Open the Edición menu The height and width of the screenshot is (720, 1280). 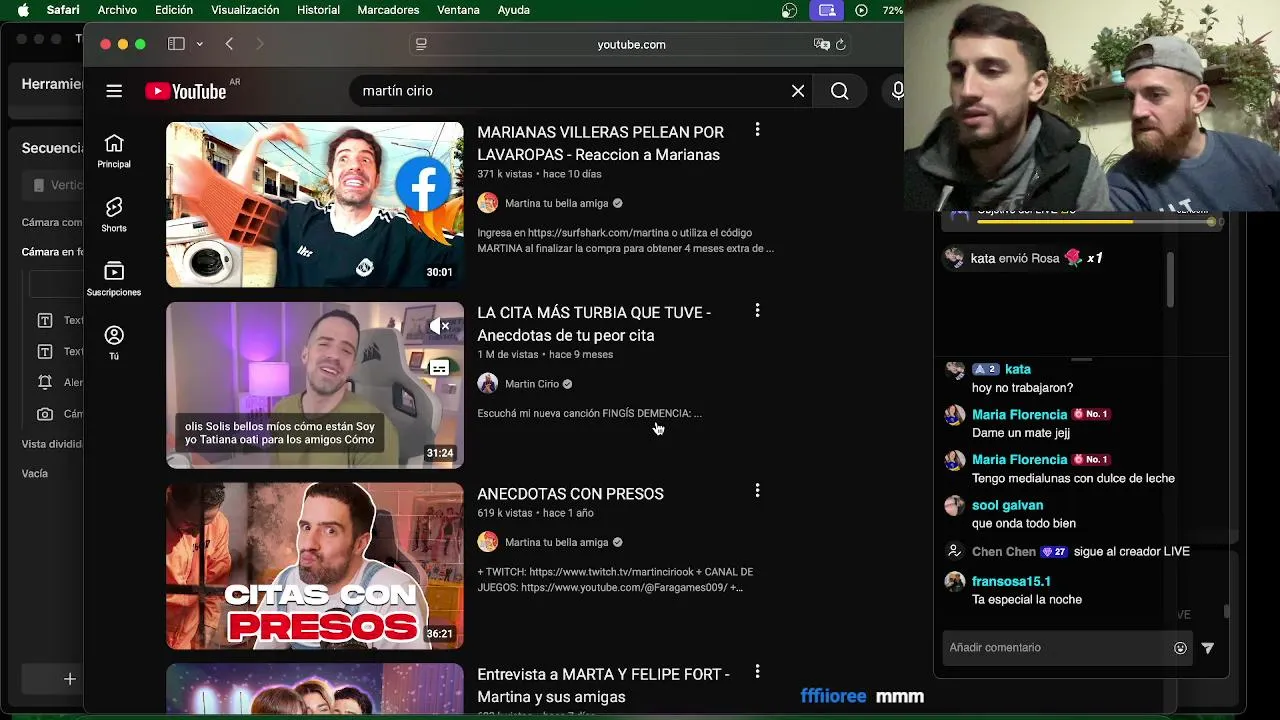point(174,10)
